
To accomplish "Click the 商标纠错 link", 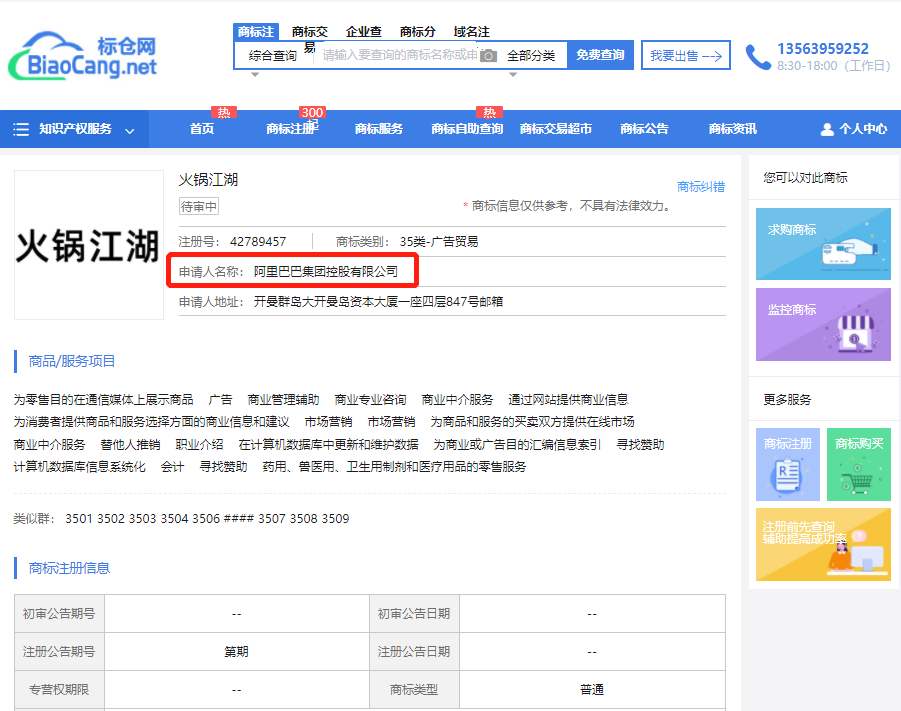I will (x=700, y=187).
